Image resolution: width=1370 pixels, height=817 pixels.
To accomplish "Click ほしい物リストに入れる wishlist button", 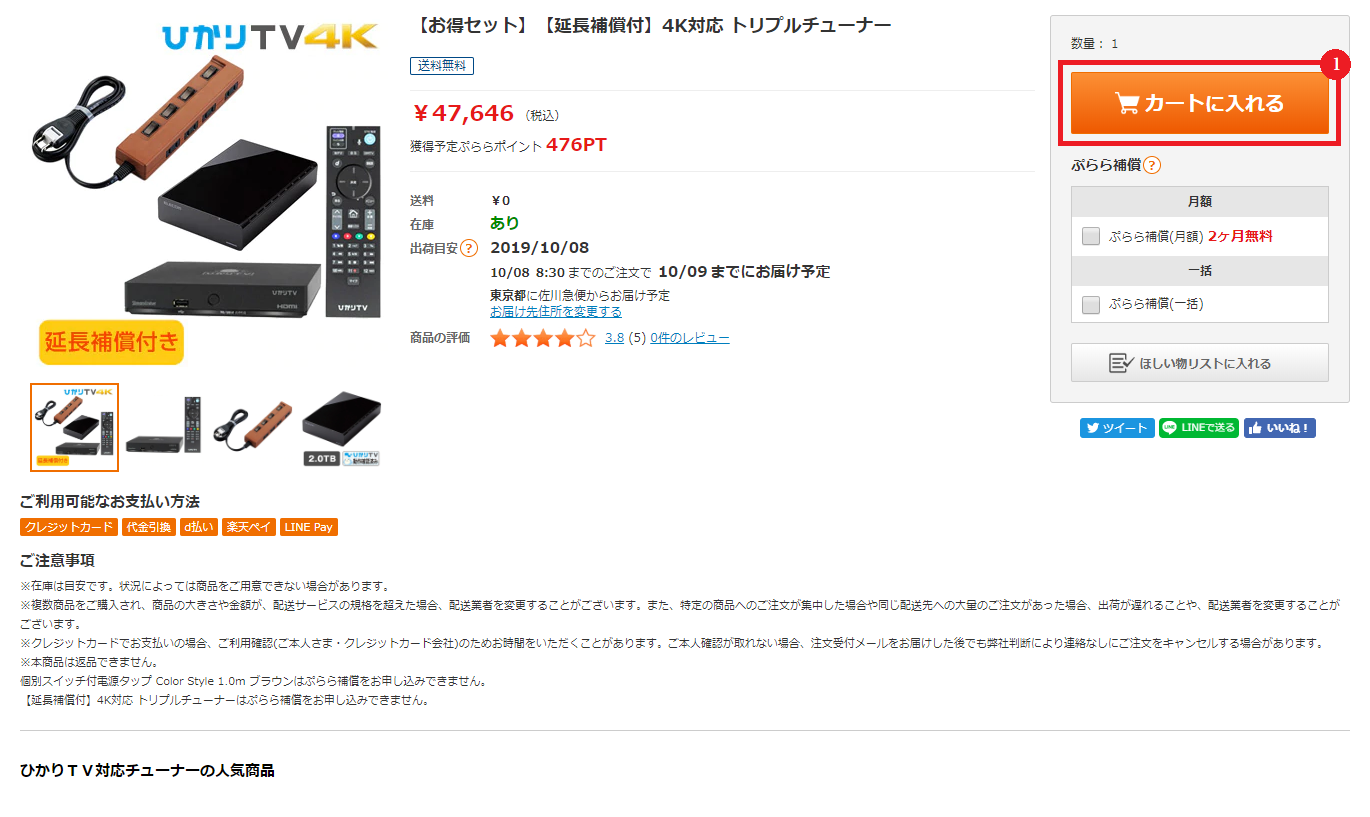I will [x=1200, y=363].
